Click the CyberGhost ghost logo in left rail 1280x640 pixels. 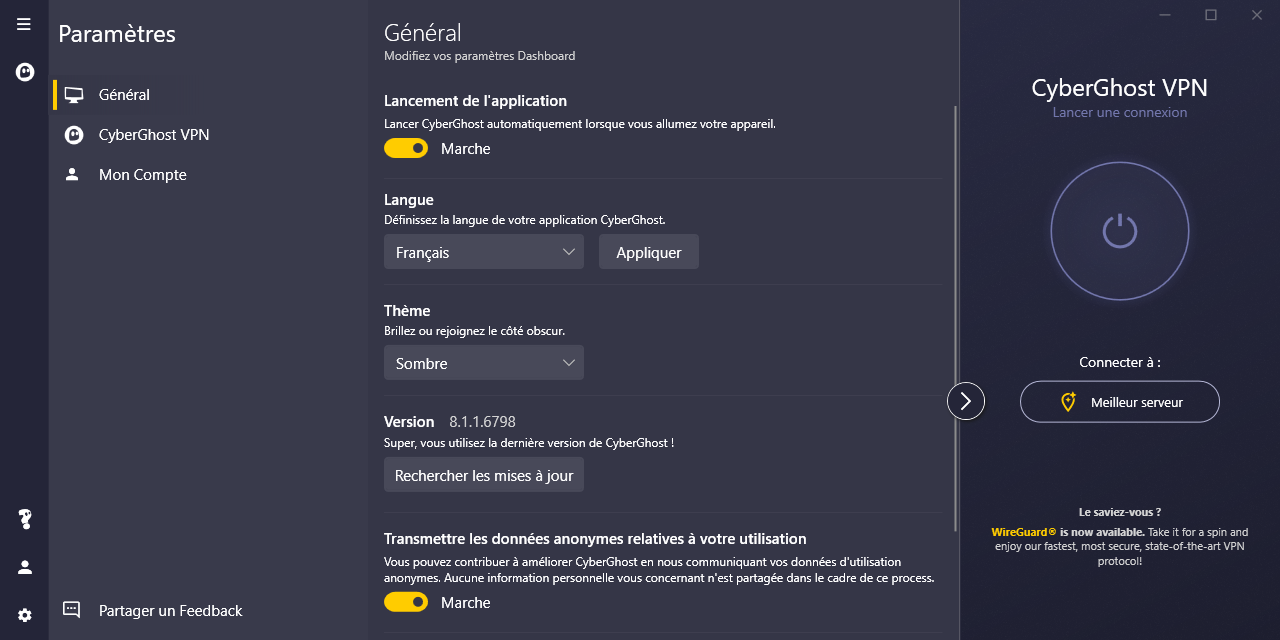point(25,72)
